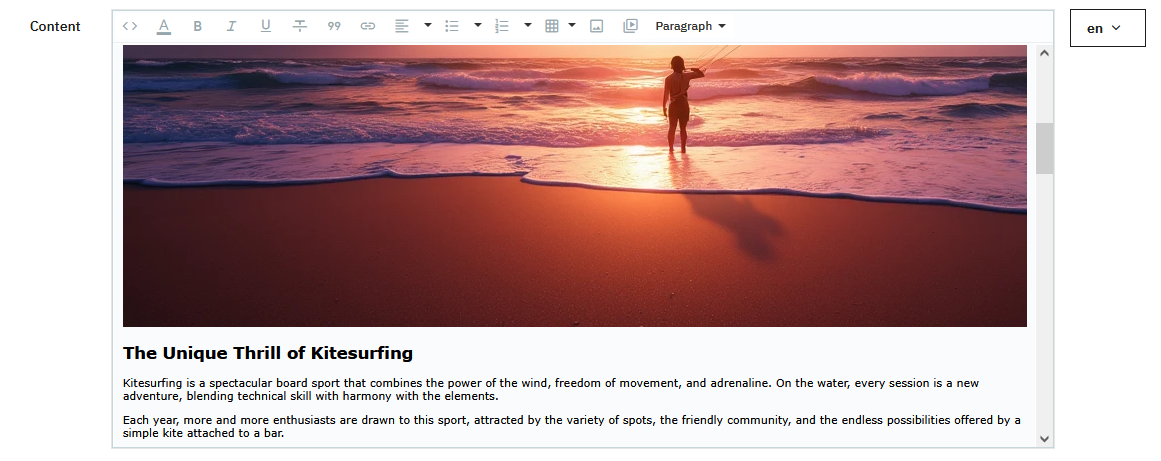The height and width of the screenshot is (461, 1161).
Task: Click paragraph starting Each year, more and more
Action: [572, 426]
